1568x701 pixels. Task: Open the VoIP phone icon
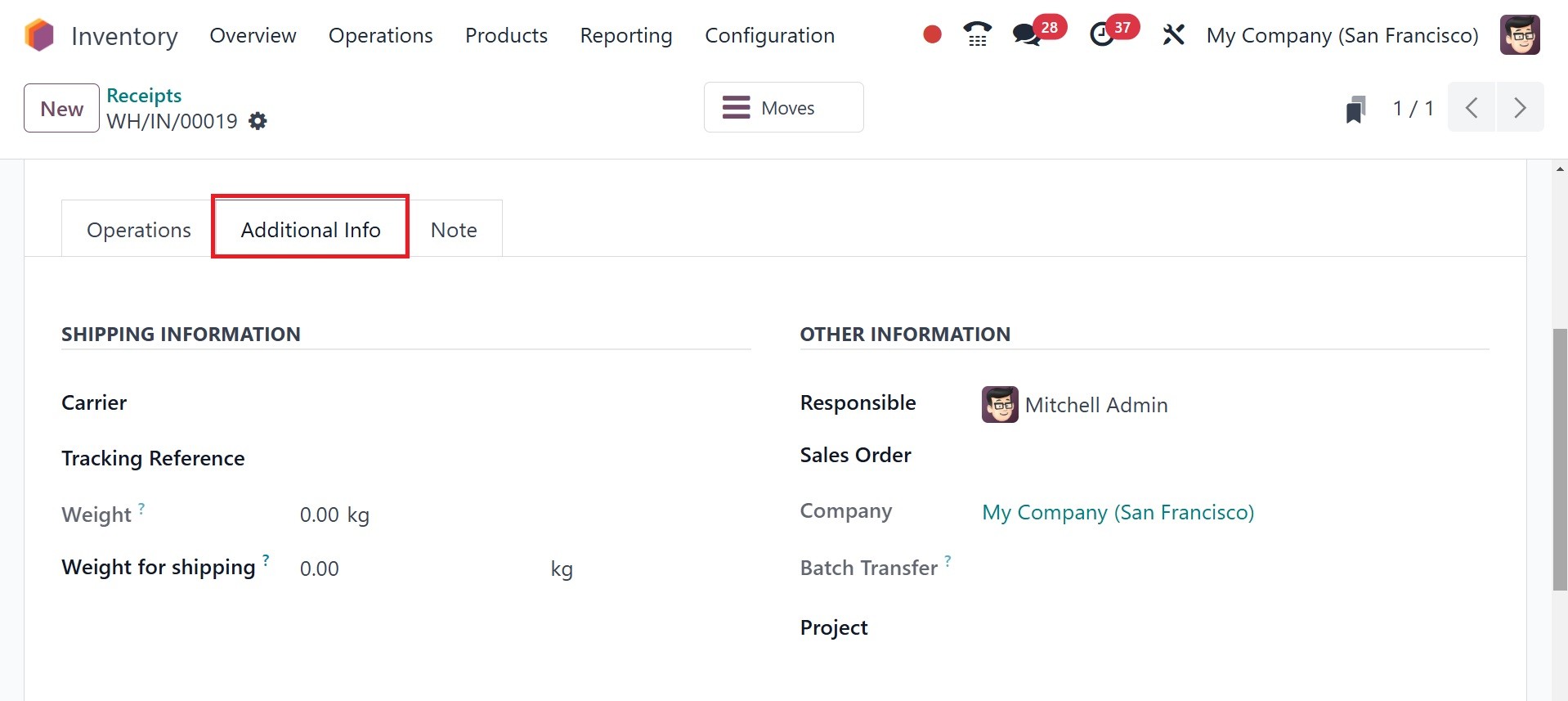(977, 34)
